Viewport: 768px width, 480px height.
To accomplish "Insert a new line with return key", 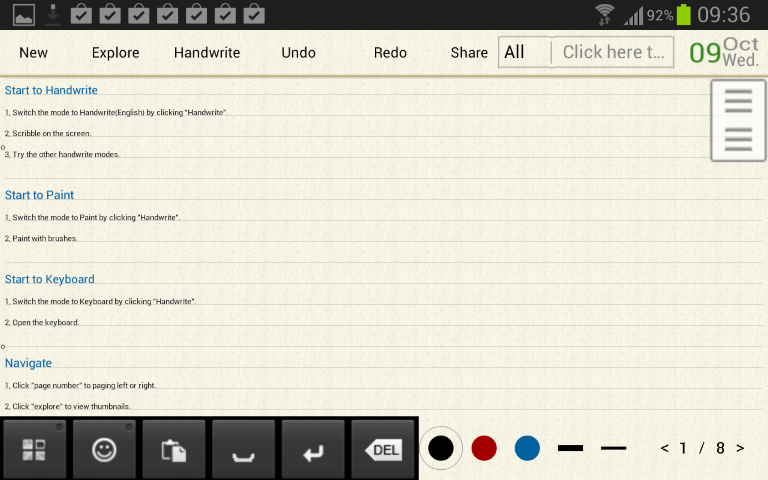I will (x=312, y=449).
